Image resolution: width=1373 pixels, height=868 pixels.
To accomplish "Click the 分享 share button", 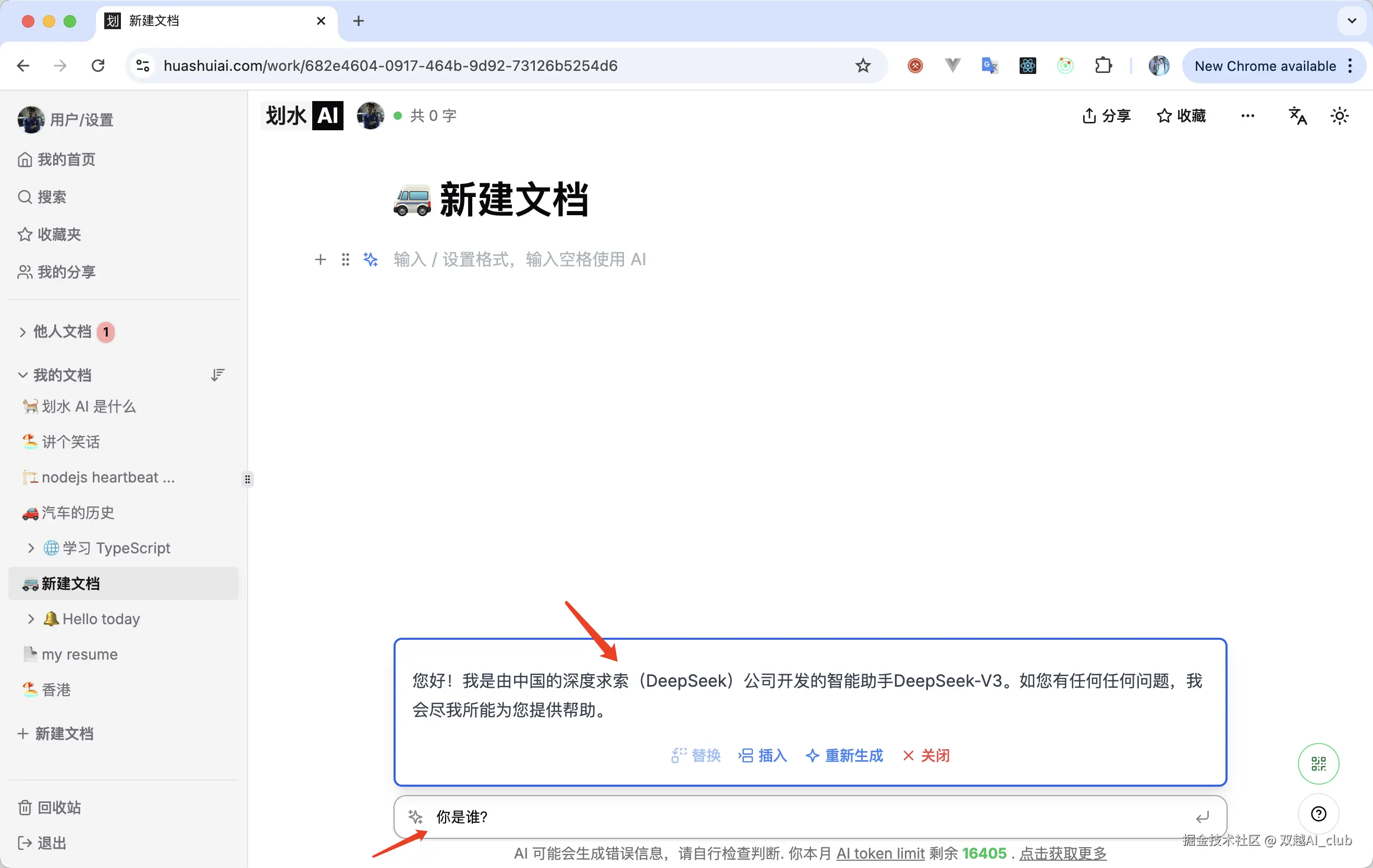I will coord(1106,116).
